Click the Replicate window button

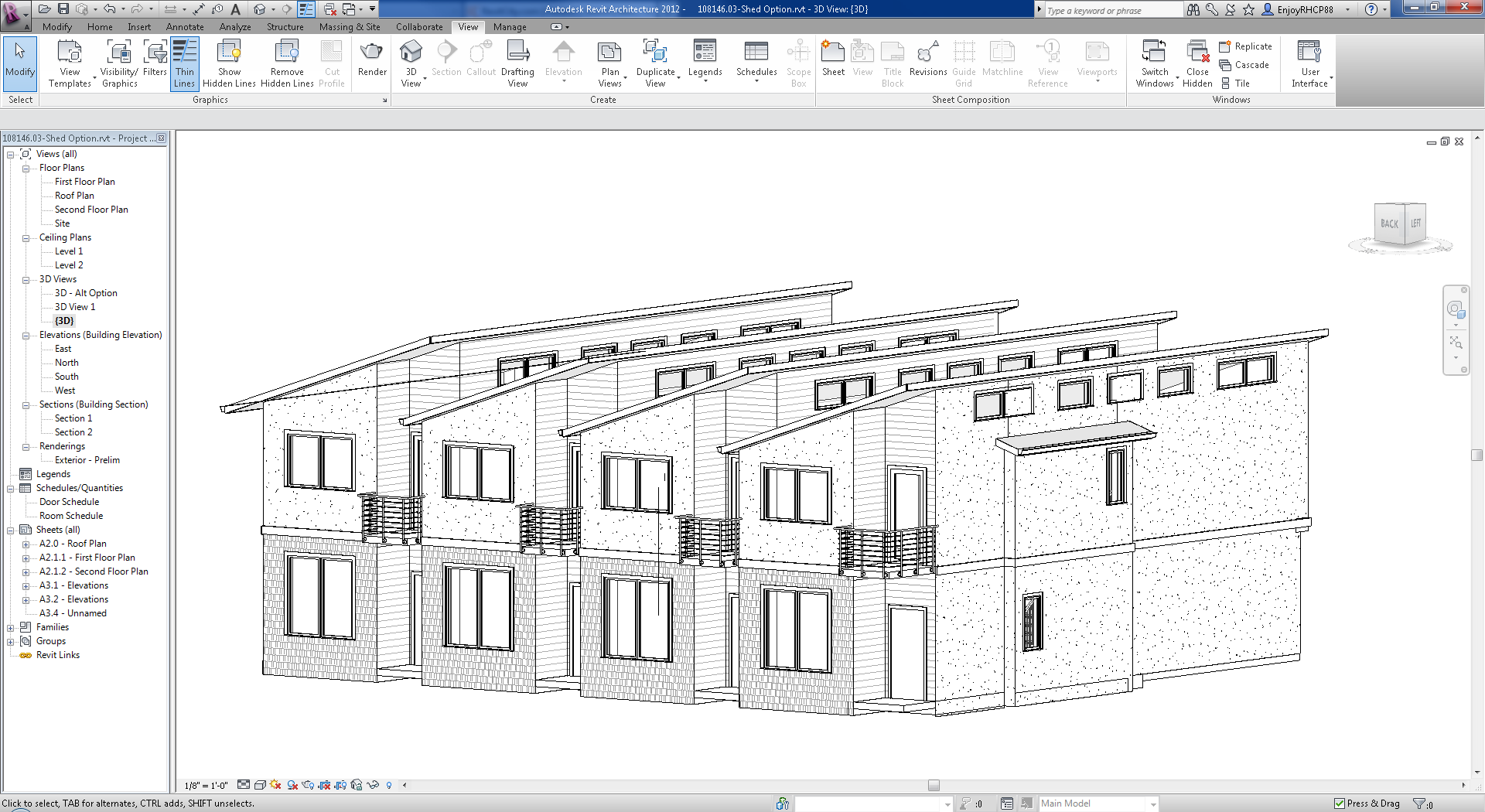(1245, 46)
